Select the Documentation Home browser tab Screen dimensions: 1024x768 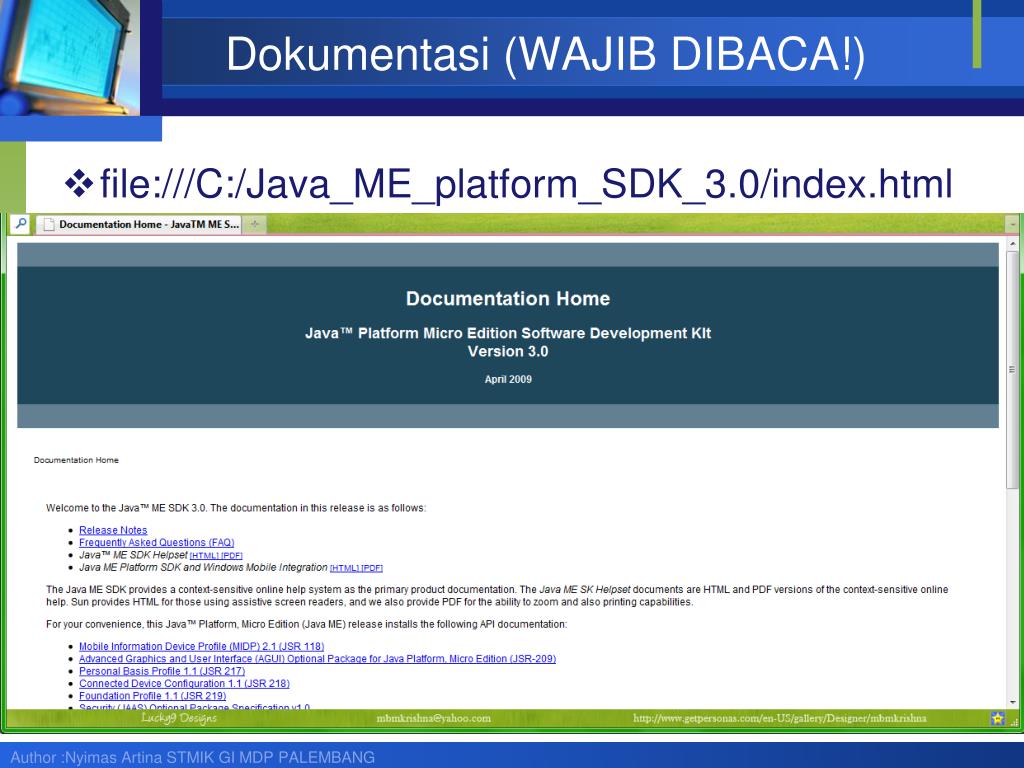point(139,224)
